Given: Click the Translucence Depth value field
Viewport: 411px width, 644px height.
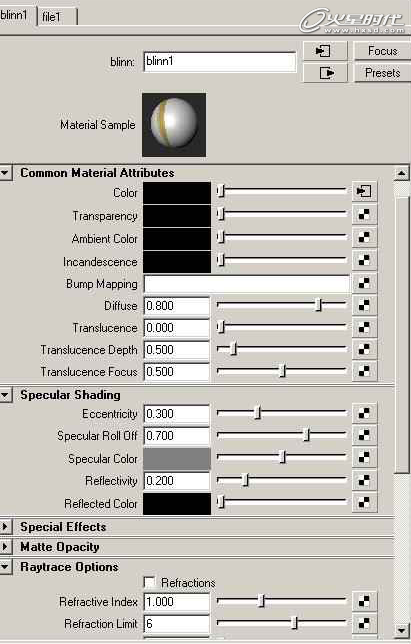Looking at the screenshot, I should (177, 350).
